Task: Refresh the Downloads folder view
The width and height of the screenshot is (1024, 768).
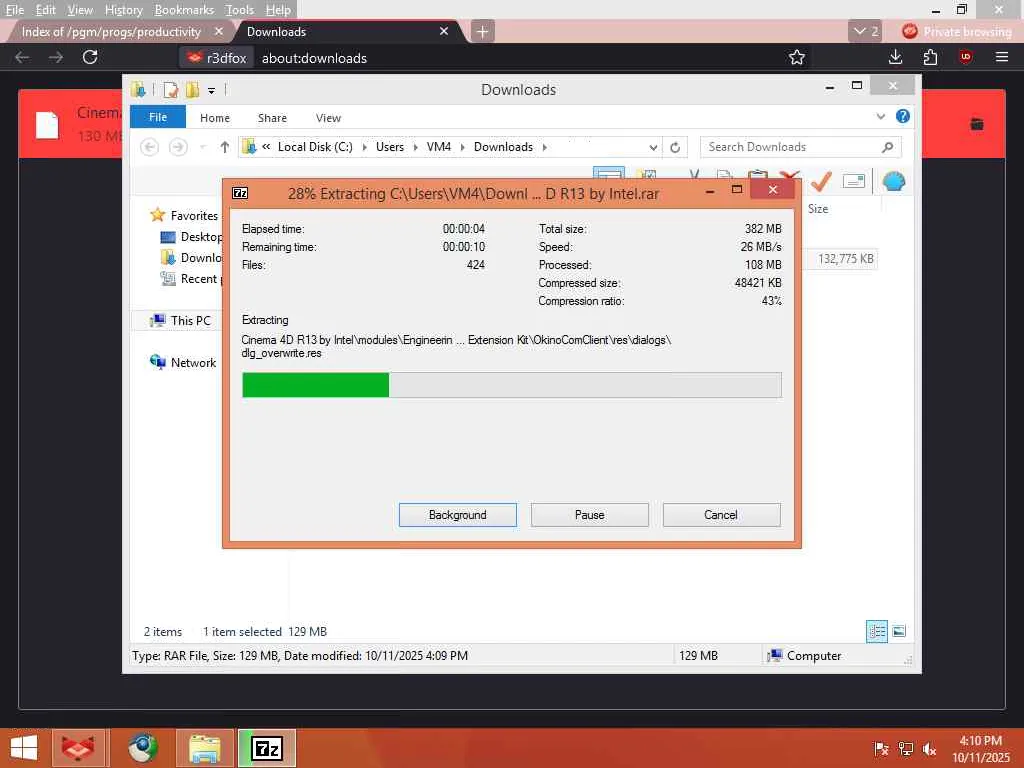Action: click(675, 147)
